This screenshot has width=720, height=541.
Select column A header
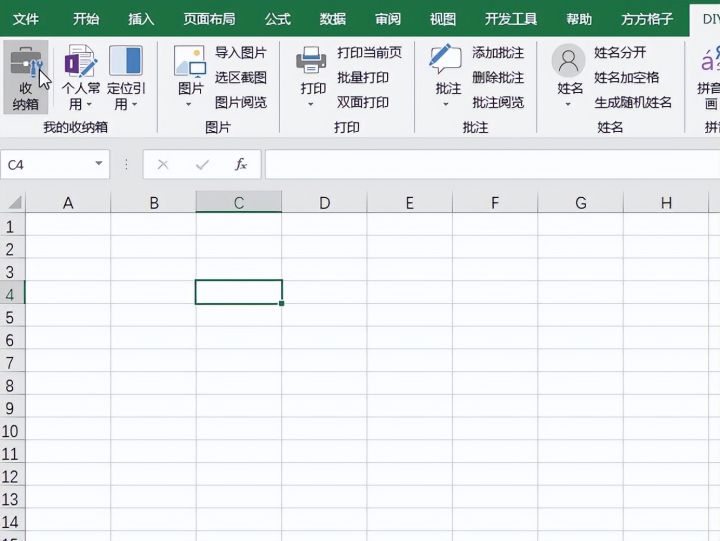[68, 203]
